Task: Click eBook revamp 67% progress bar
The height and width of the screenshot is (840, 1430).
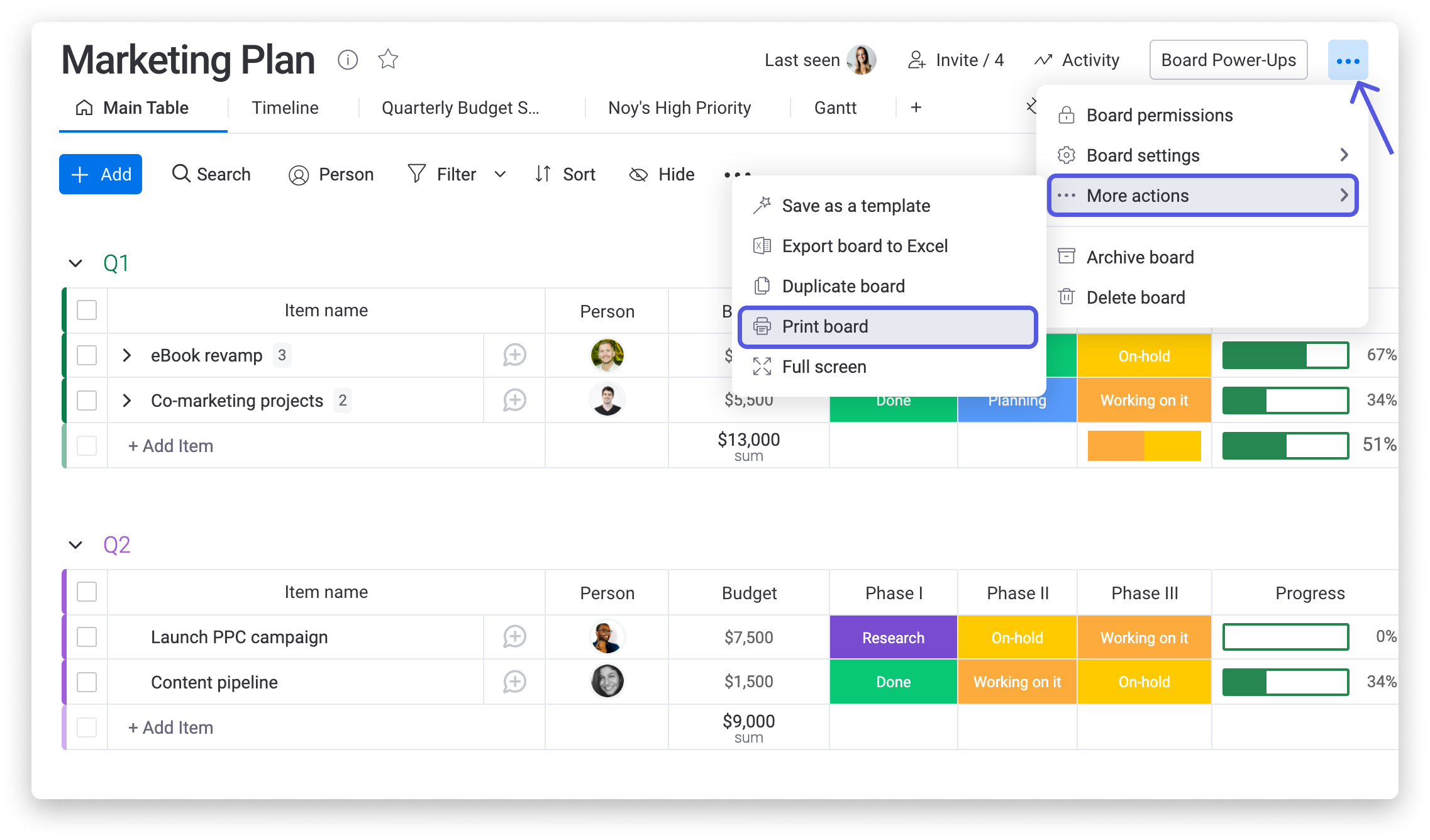Action: click(x=1285, y=355)
